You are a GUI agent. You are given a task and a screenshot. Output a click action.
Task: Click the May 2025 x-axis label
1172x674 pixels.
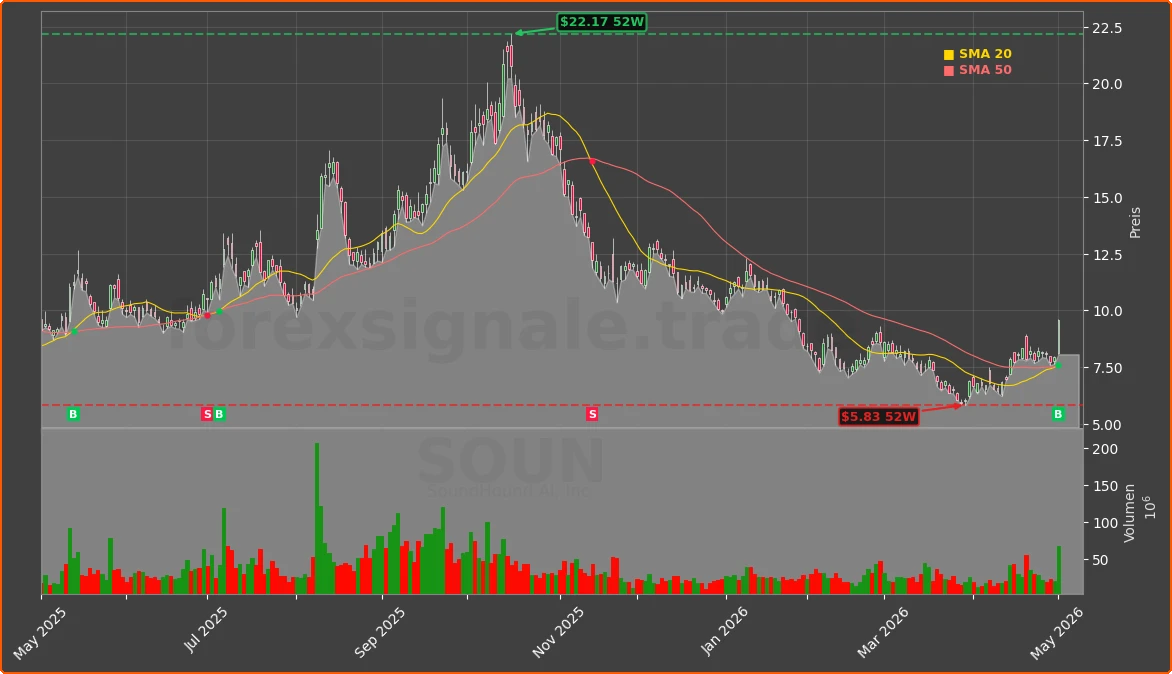[x=40, y=634]
